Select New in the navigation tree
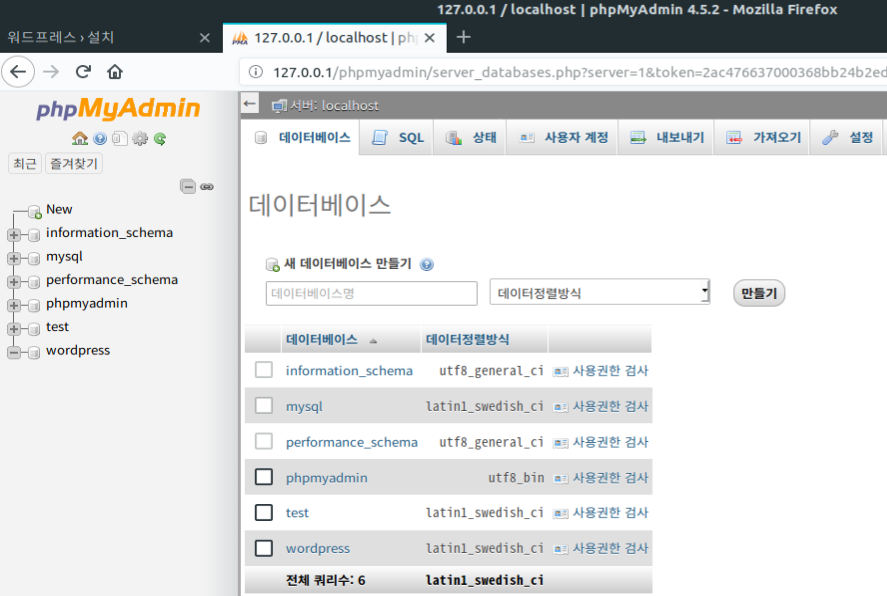 [59, 209]
